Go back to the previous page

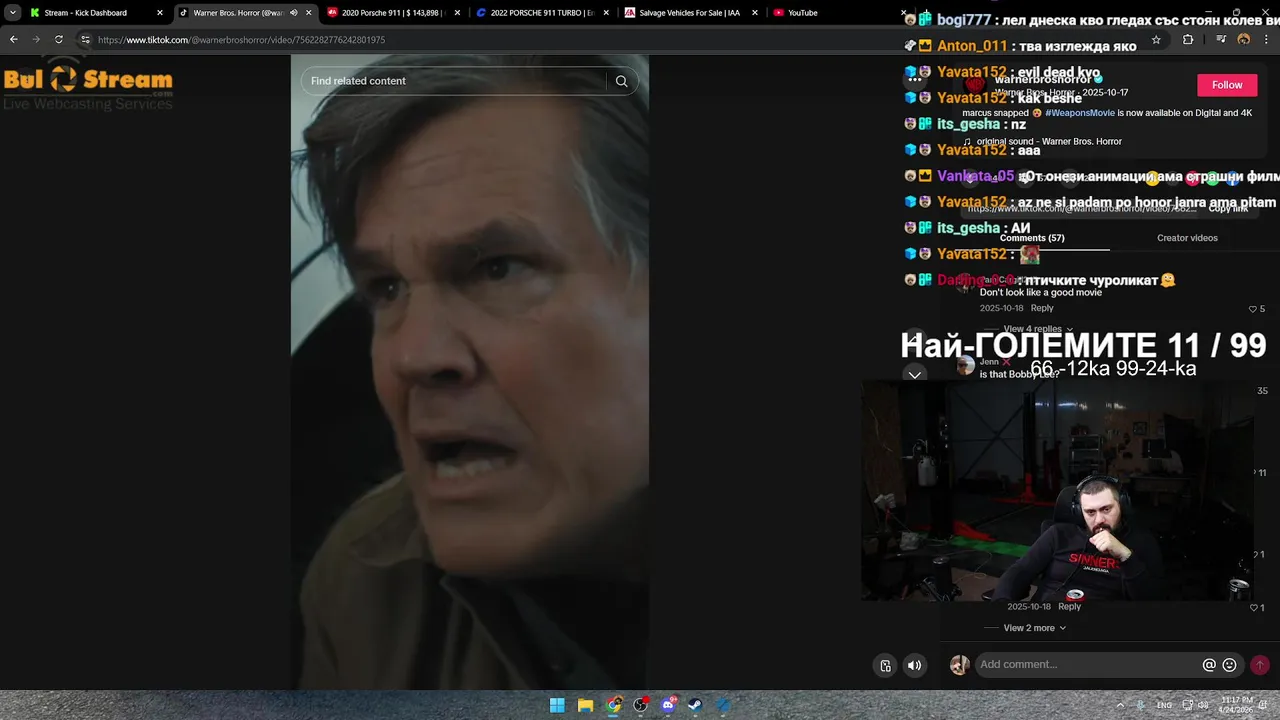pos(14,40)
